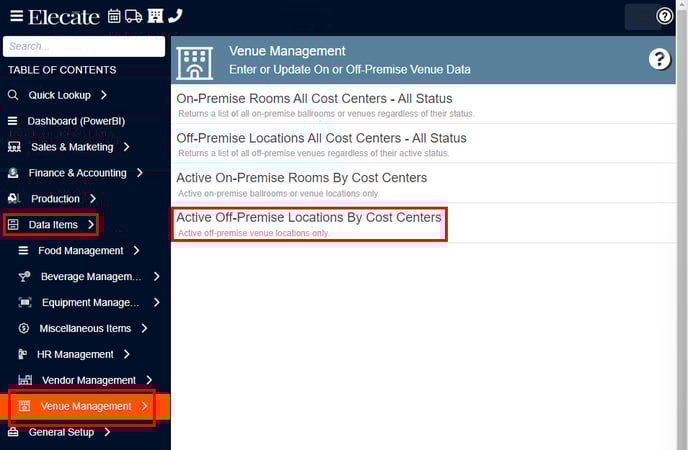Select General Setup menu label
Viewport: 688px width, 450px height.
tap(61, 432)
